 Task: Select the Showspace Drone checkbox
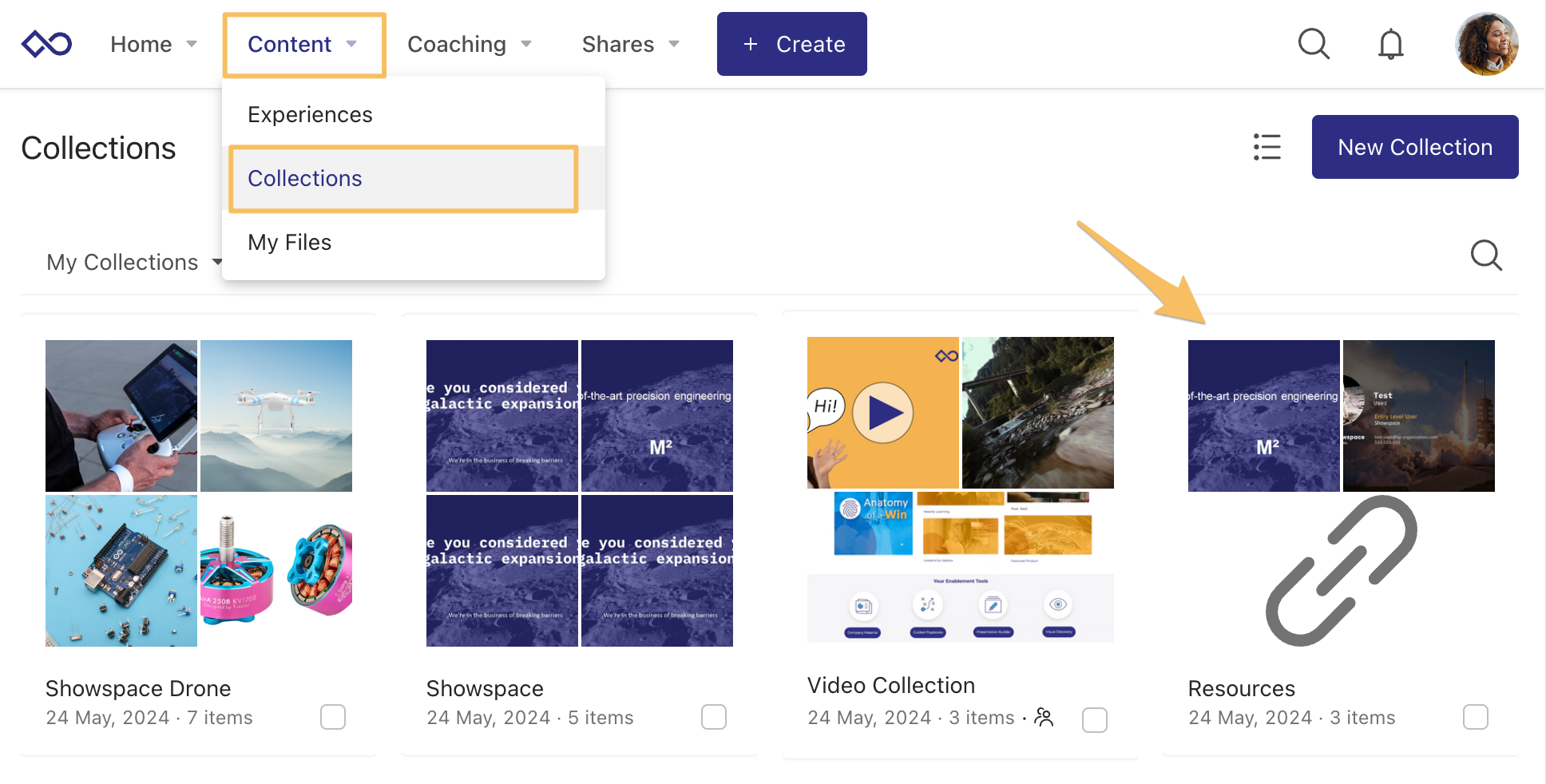point(333,717)
